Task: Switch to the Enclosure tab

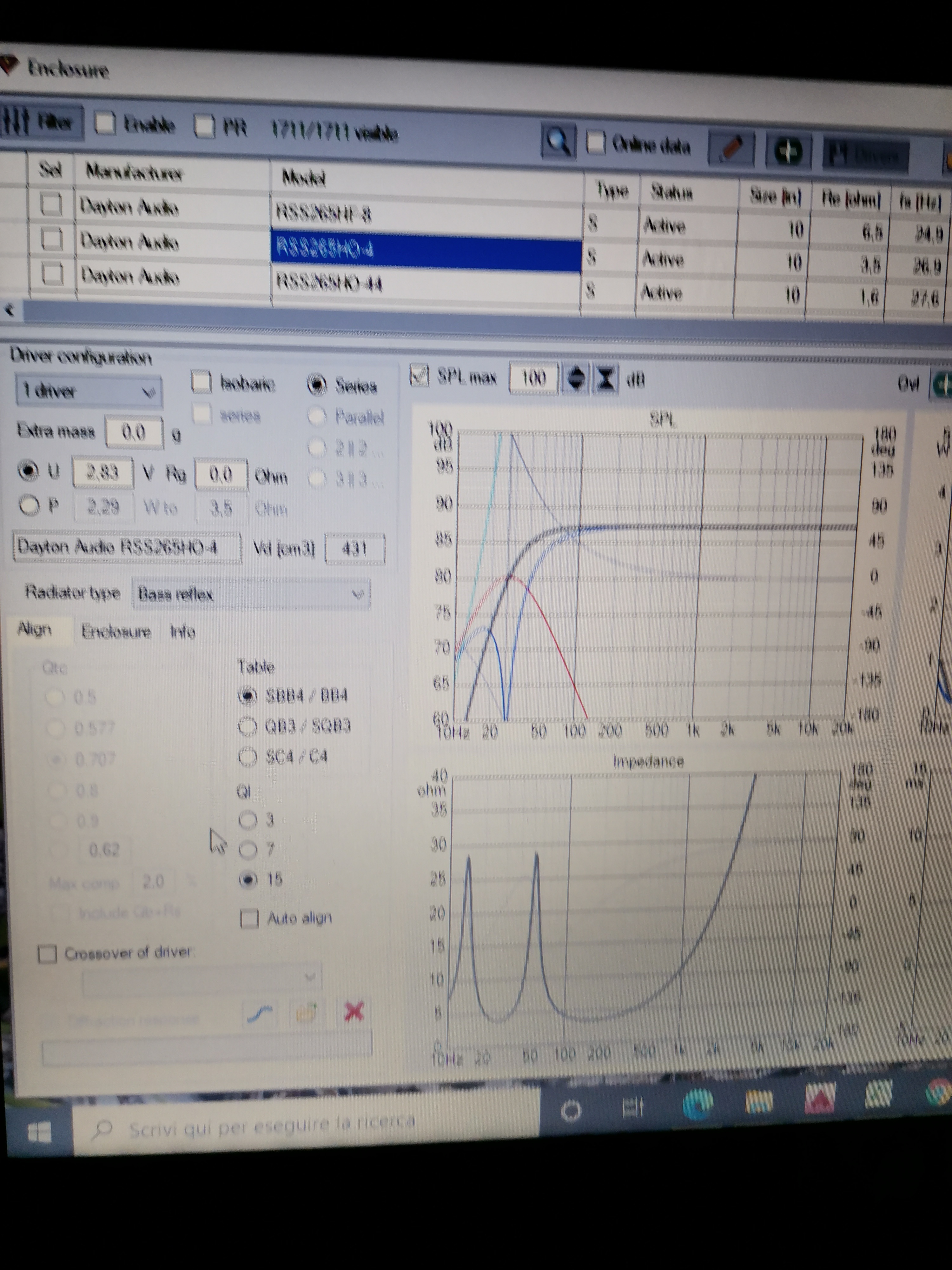Action: click(116, 632)
